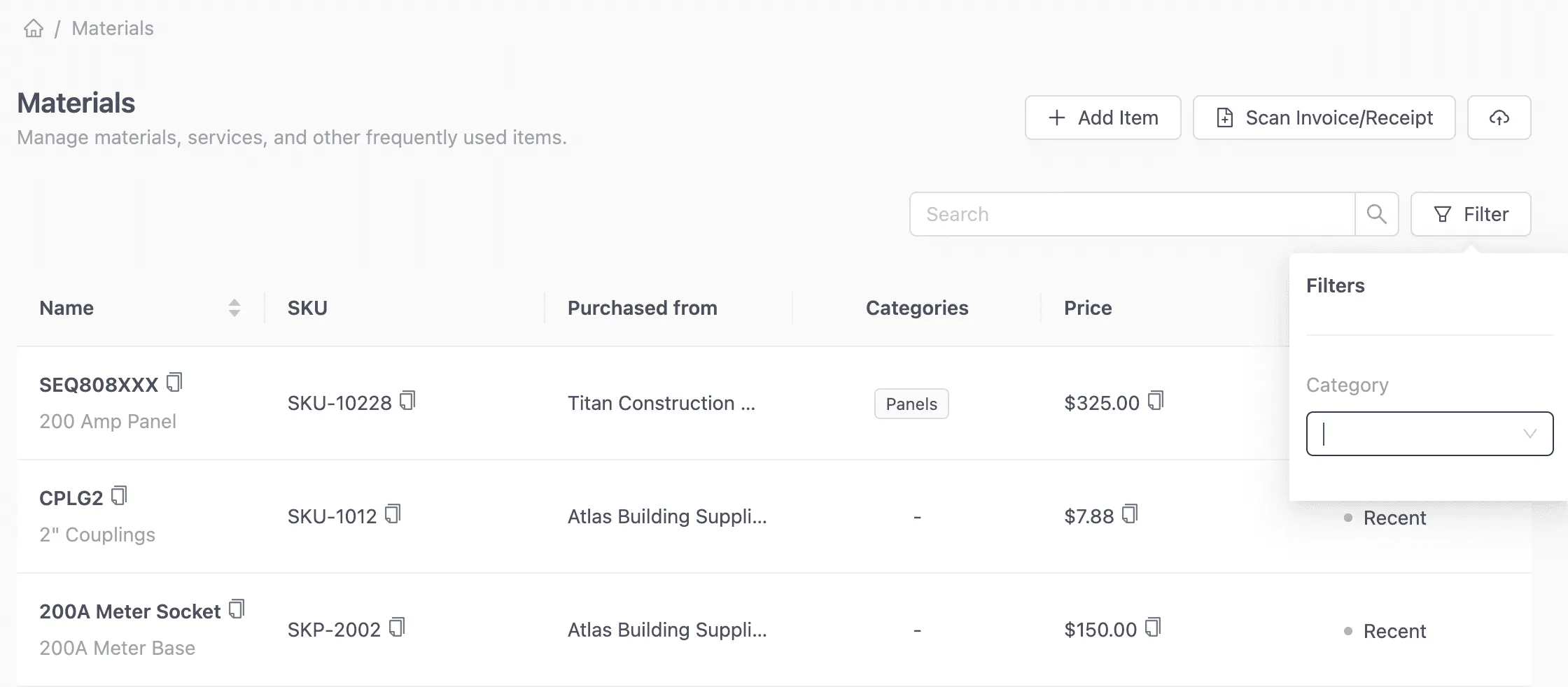
Task: Copy SKU-1012 to clipboard
Action: 393,514
